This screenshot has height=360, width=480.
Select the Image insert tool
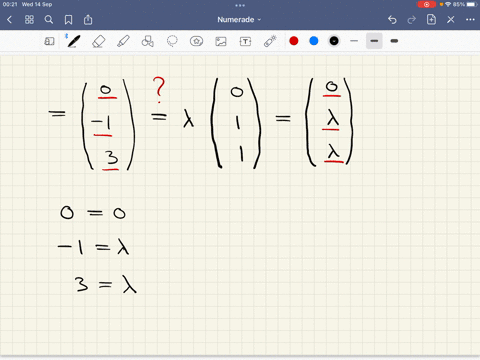click(x=221, y=41)
